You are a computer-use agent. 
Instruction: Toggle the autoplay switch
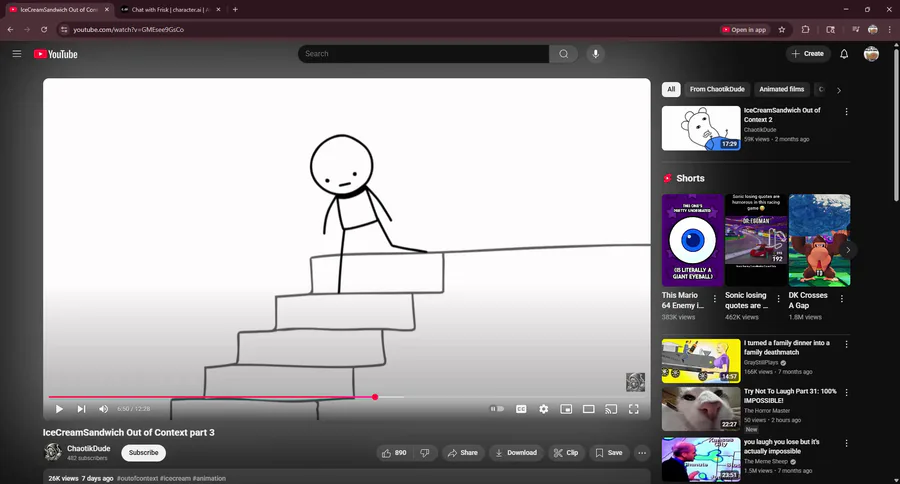pyautogui.click(x=497, y=409)
